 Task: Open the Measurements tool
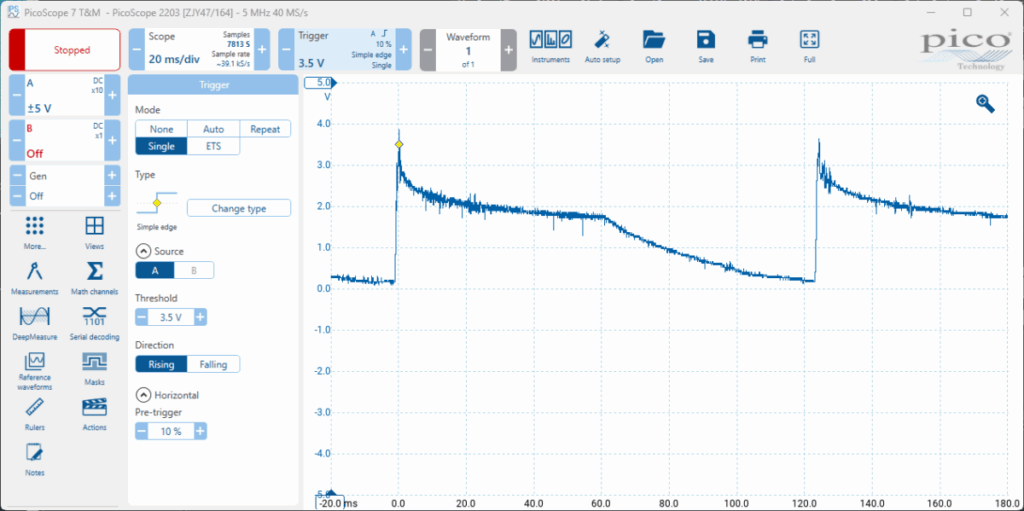coord(35,276)
